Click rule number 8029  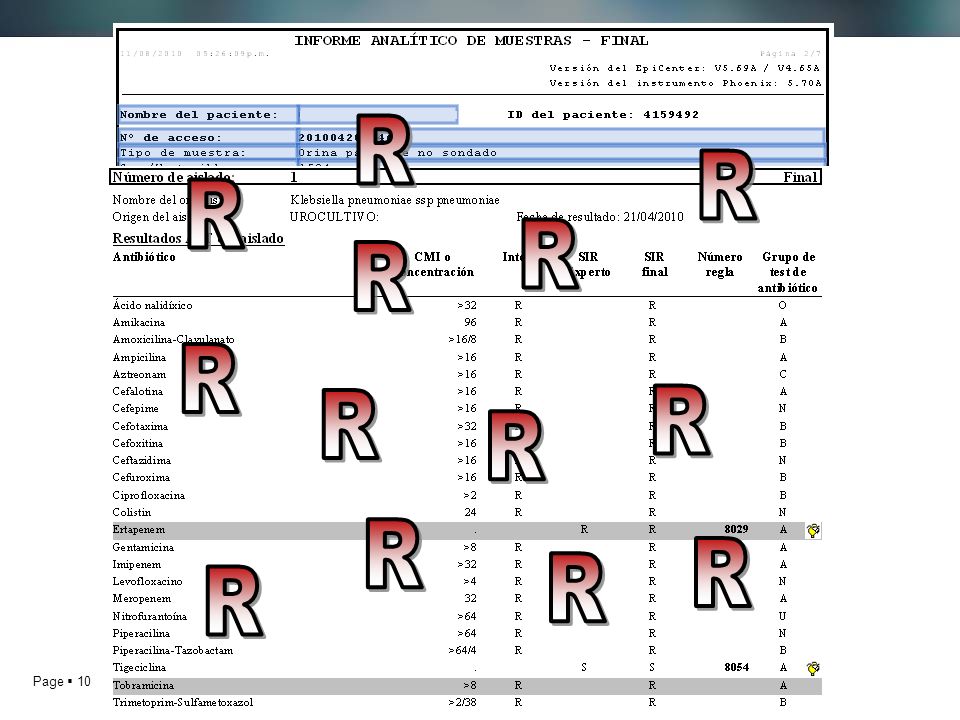pos(736,529)
